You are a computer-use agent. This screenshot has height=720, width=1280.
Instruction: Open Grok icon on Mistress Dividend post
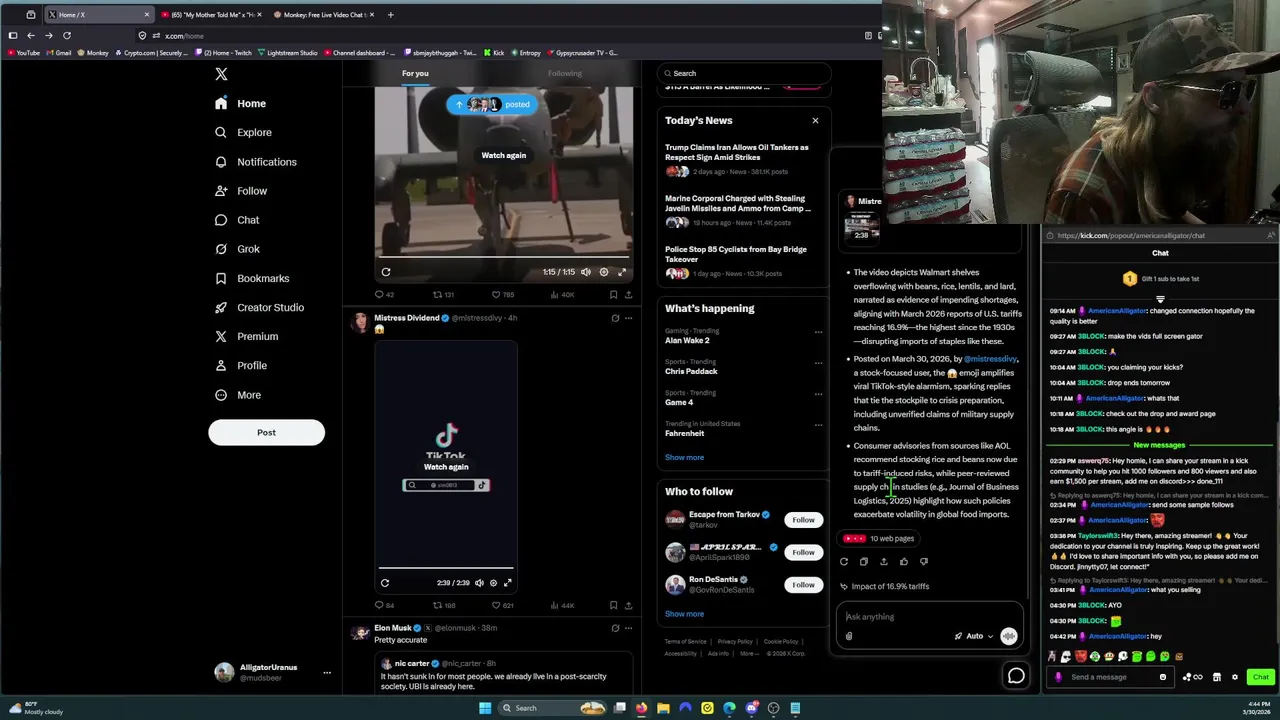pyautogui.click(x=615, y=318)
